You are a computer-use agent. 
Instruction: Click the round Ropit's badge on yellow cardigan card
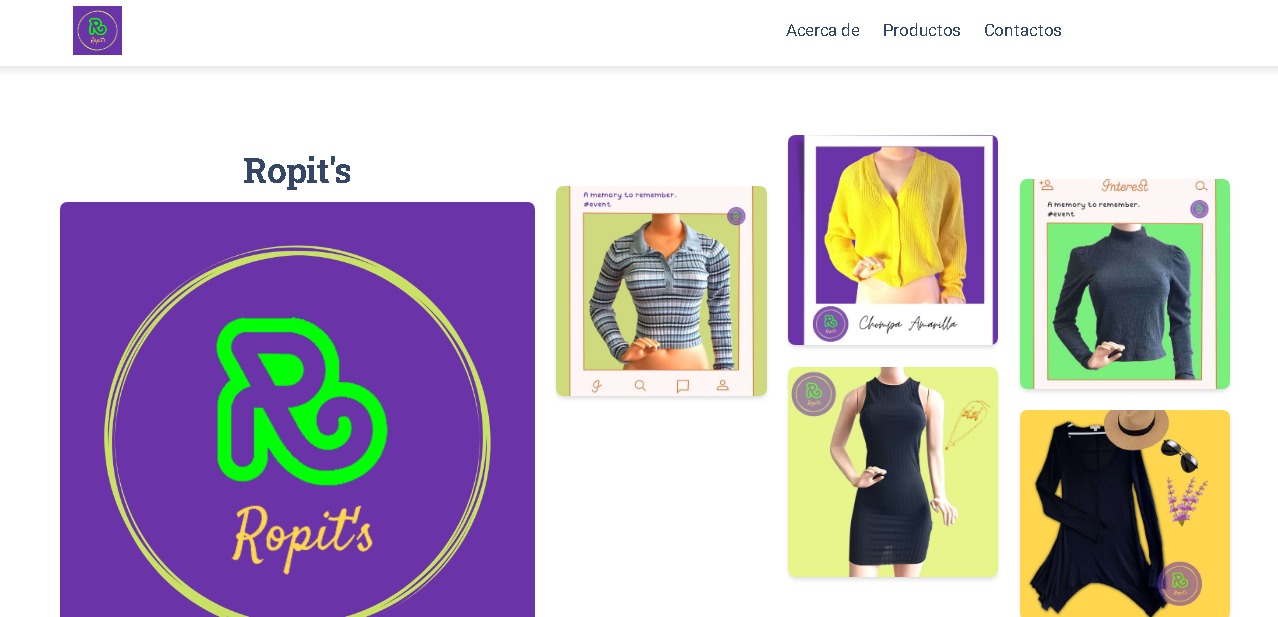point(830,324)
